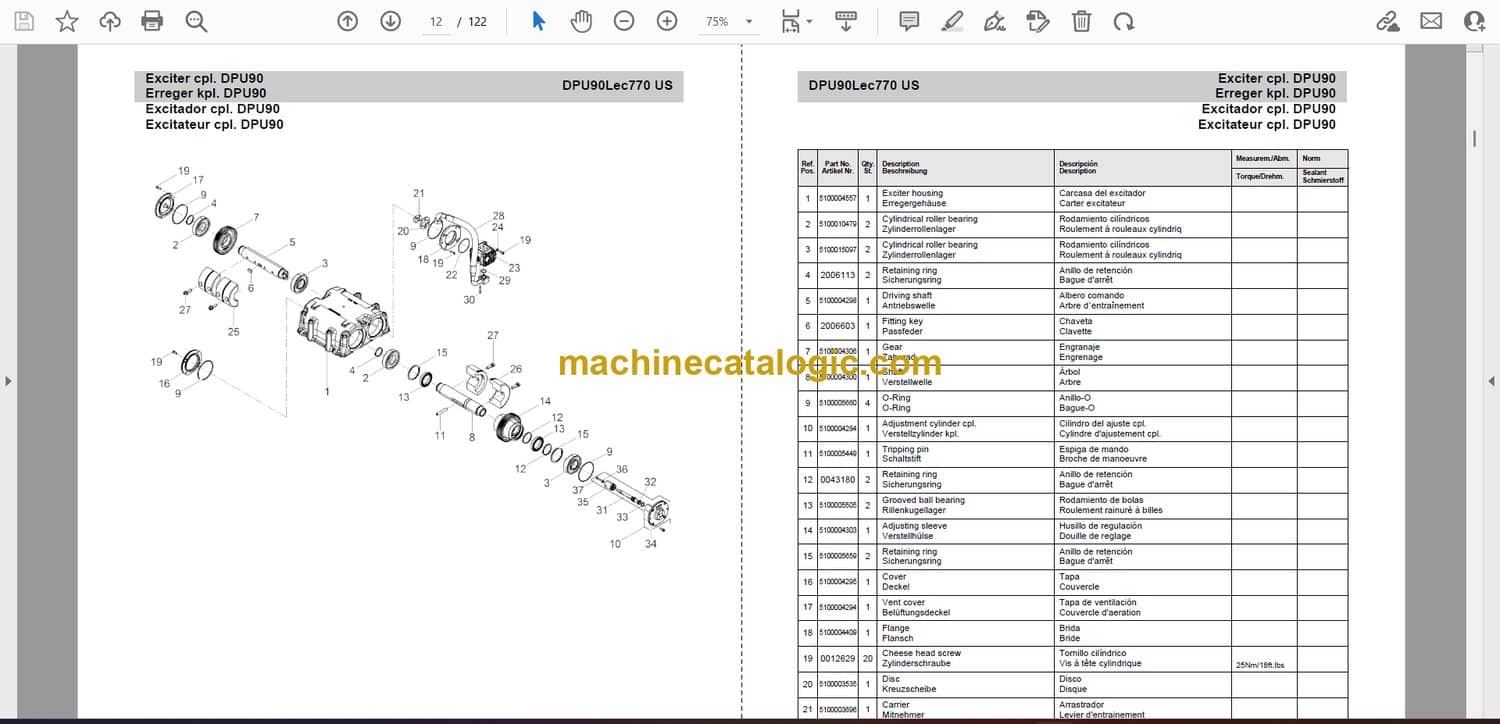Click the 'Norm' column header
The width and height of the screenshot is (1500, 724).
click(1322, 158)
